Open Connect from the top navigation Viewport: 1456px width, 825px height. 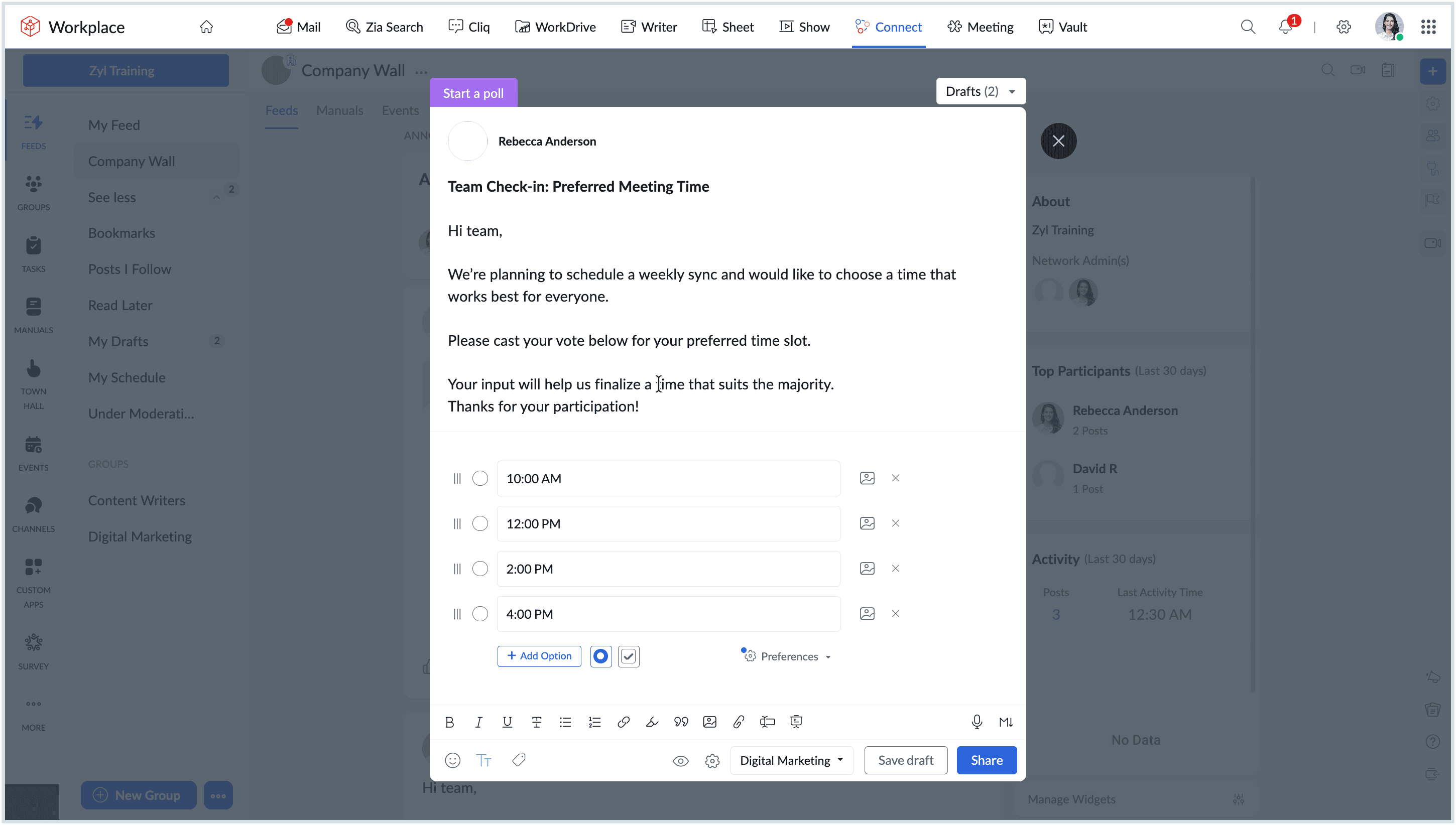click(x=888, y=27)
